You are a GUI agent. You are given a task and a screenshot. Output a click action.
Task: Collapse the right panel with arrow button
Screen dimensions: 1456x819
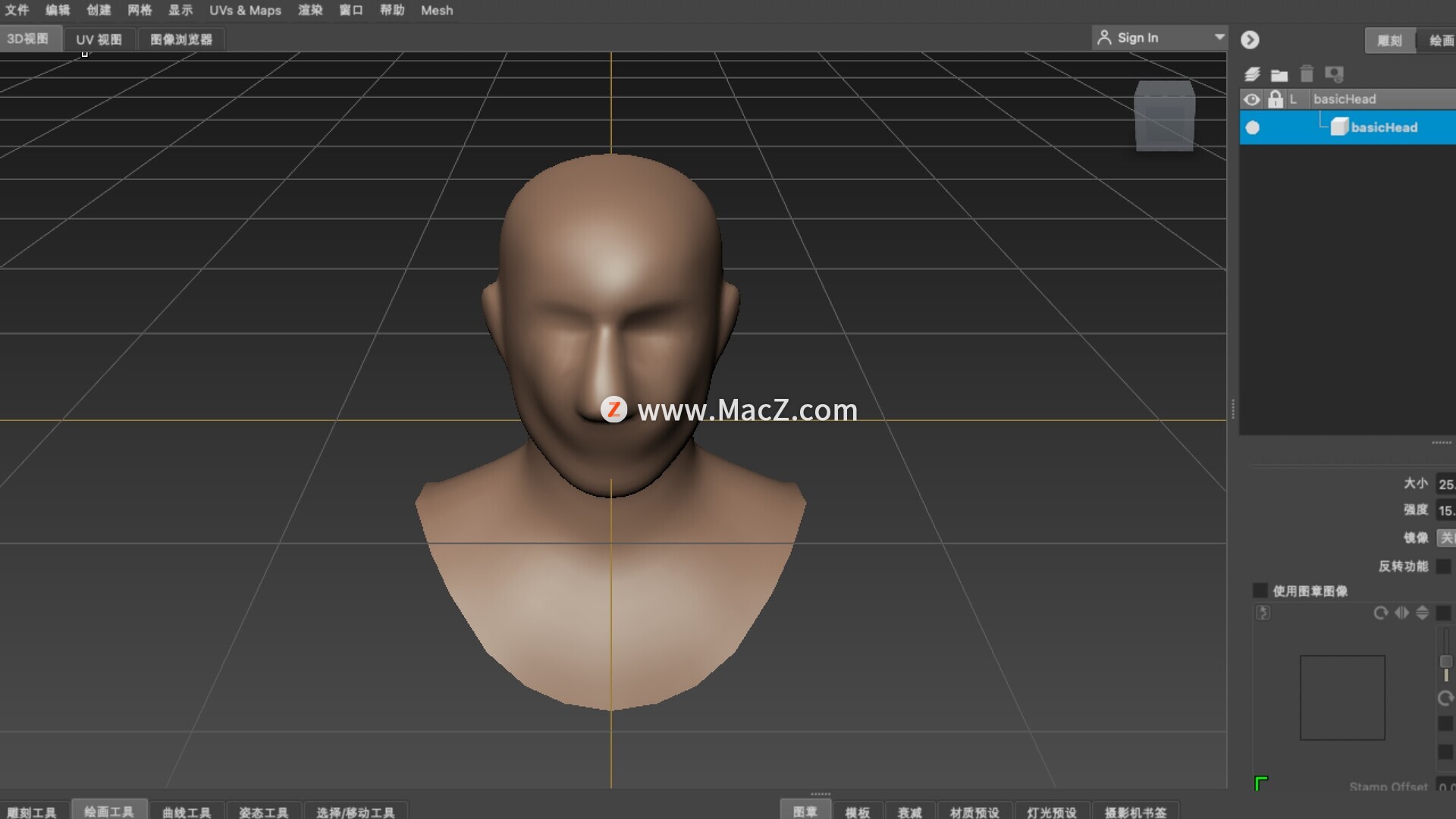click(1250, 39)
